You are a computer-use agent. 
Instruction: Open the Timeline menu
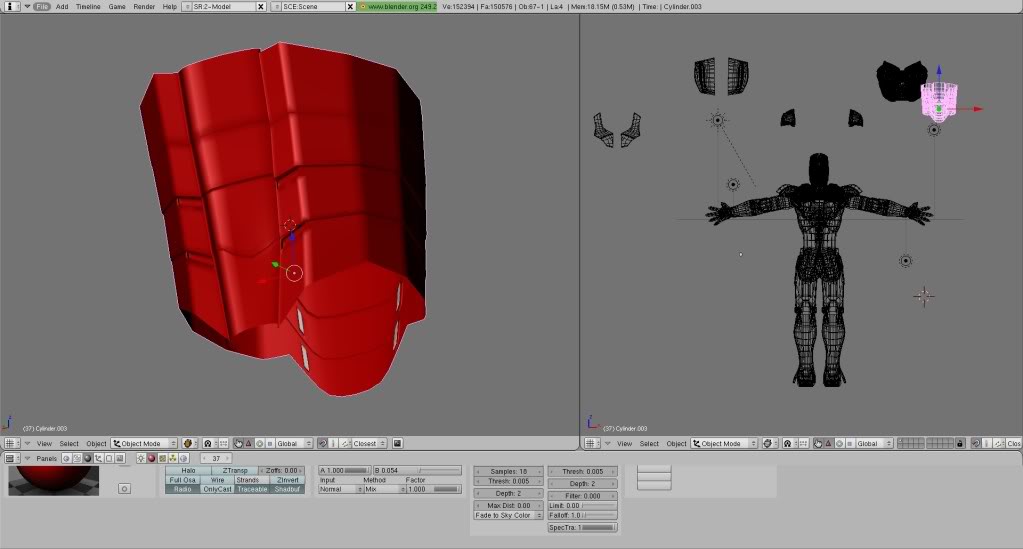[88, 6]
